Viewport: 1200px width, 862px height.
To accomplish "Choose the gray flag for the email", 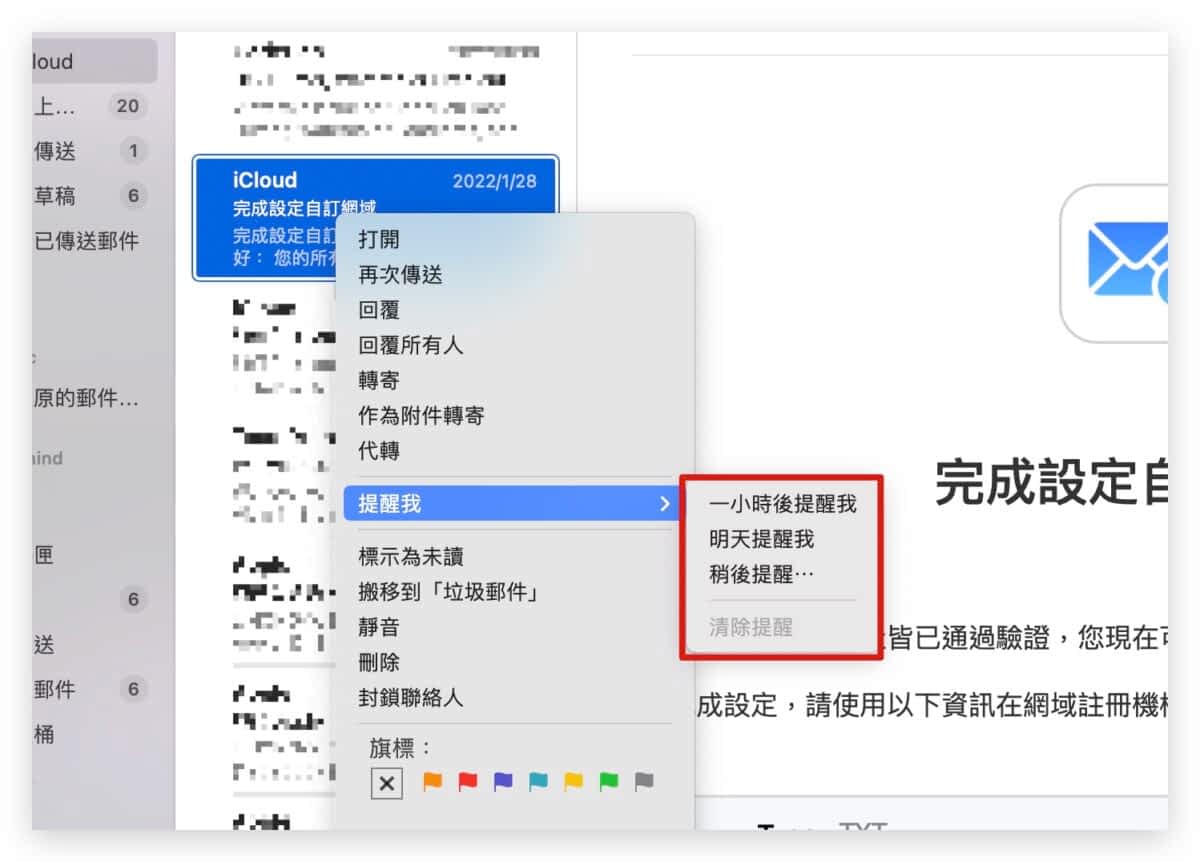I will click(644, 782).
